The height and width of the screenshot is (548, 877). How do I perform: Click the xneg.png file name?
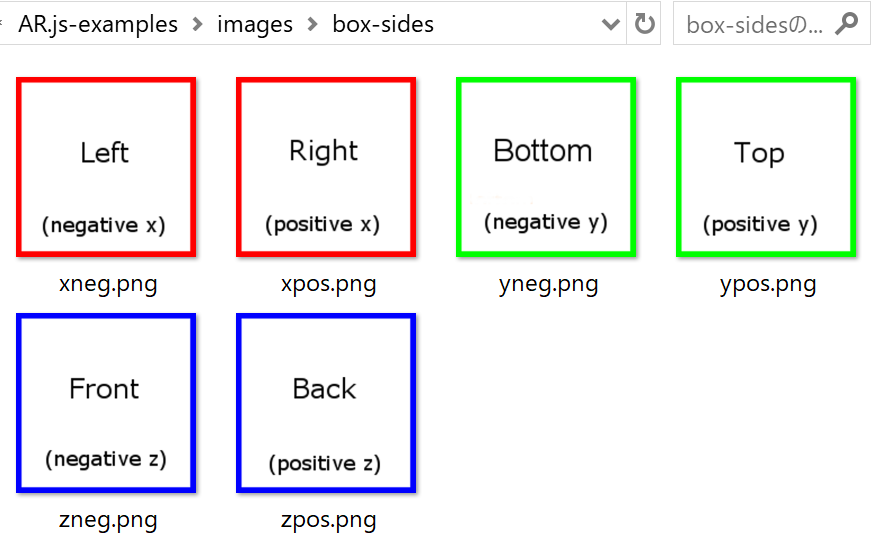(108, 285)
